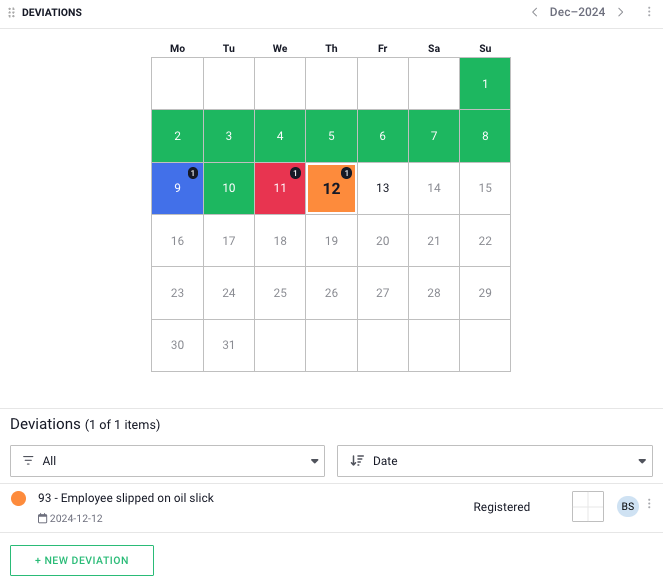Open the All filter dropdown
This screenshot has width=663, height=585.
[x=167, y=461]
